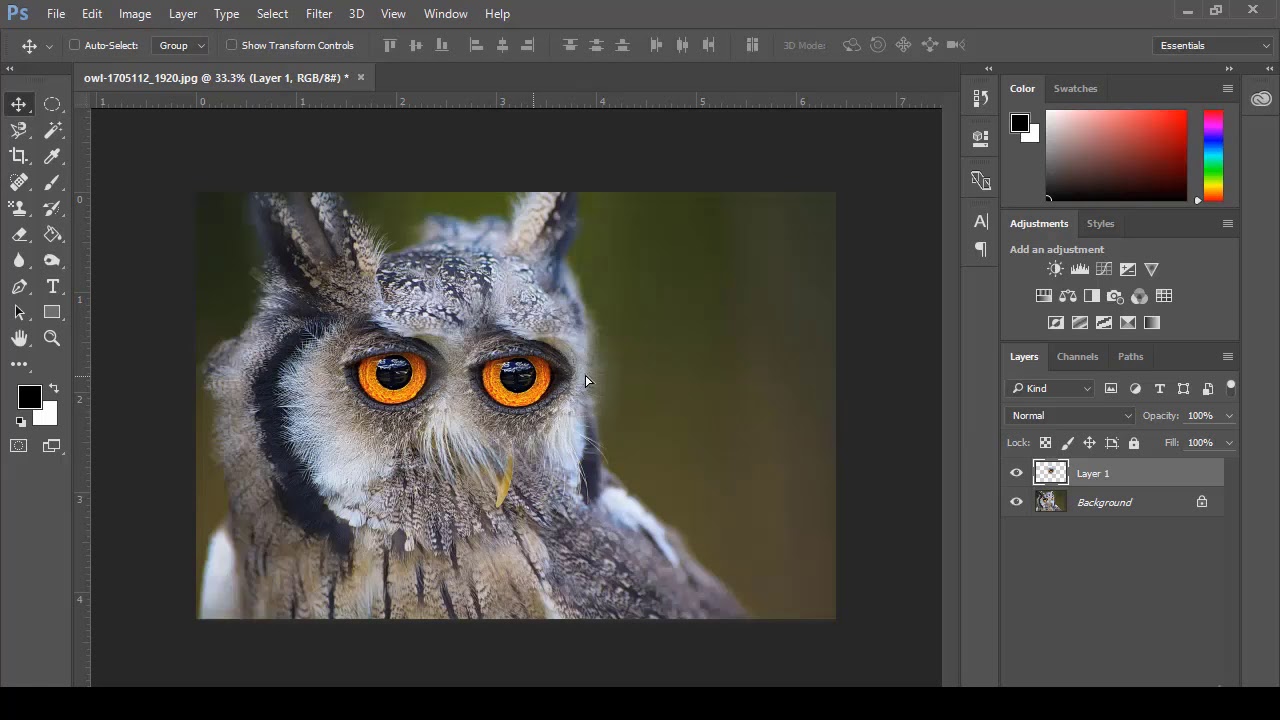Select the Blur tool
The width and height of the screenshot is (1280, 720).
point(19,260)
